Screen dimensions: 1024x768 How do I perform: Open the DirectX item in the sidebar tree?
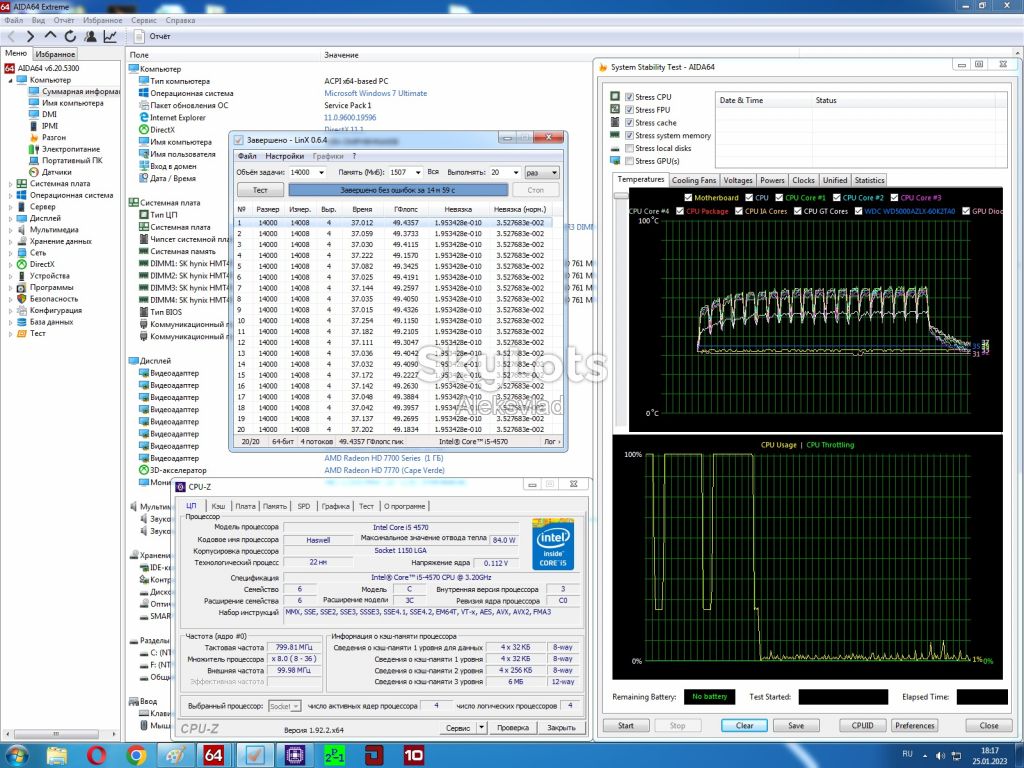point(42,264)
